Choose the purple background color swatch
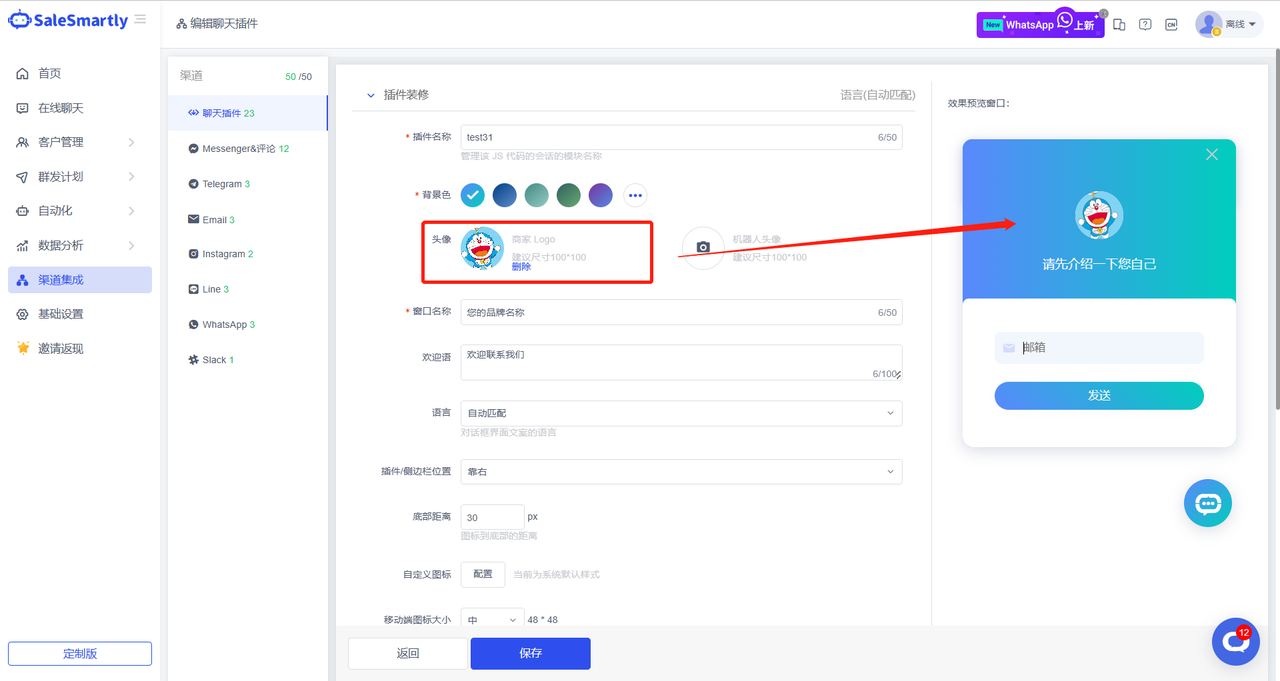Image resolution: width=1280 pixels, height=681 pixels. (600, 195)
